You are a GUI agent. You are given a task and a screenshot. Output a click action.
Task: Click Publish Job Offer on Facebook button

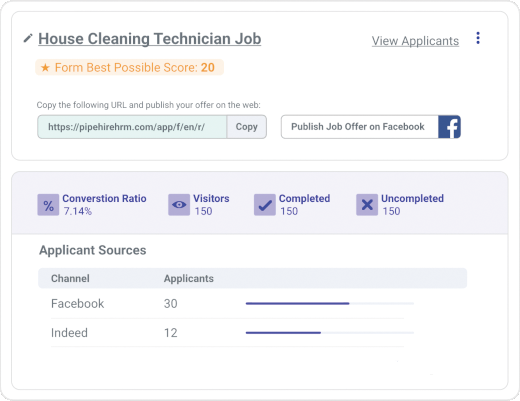(371, 127)
